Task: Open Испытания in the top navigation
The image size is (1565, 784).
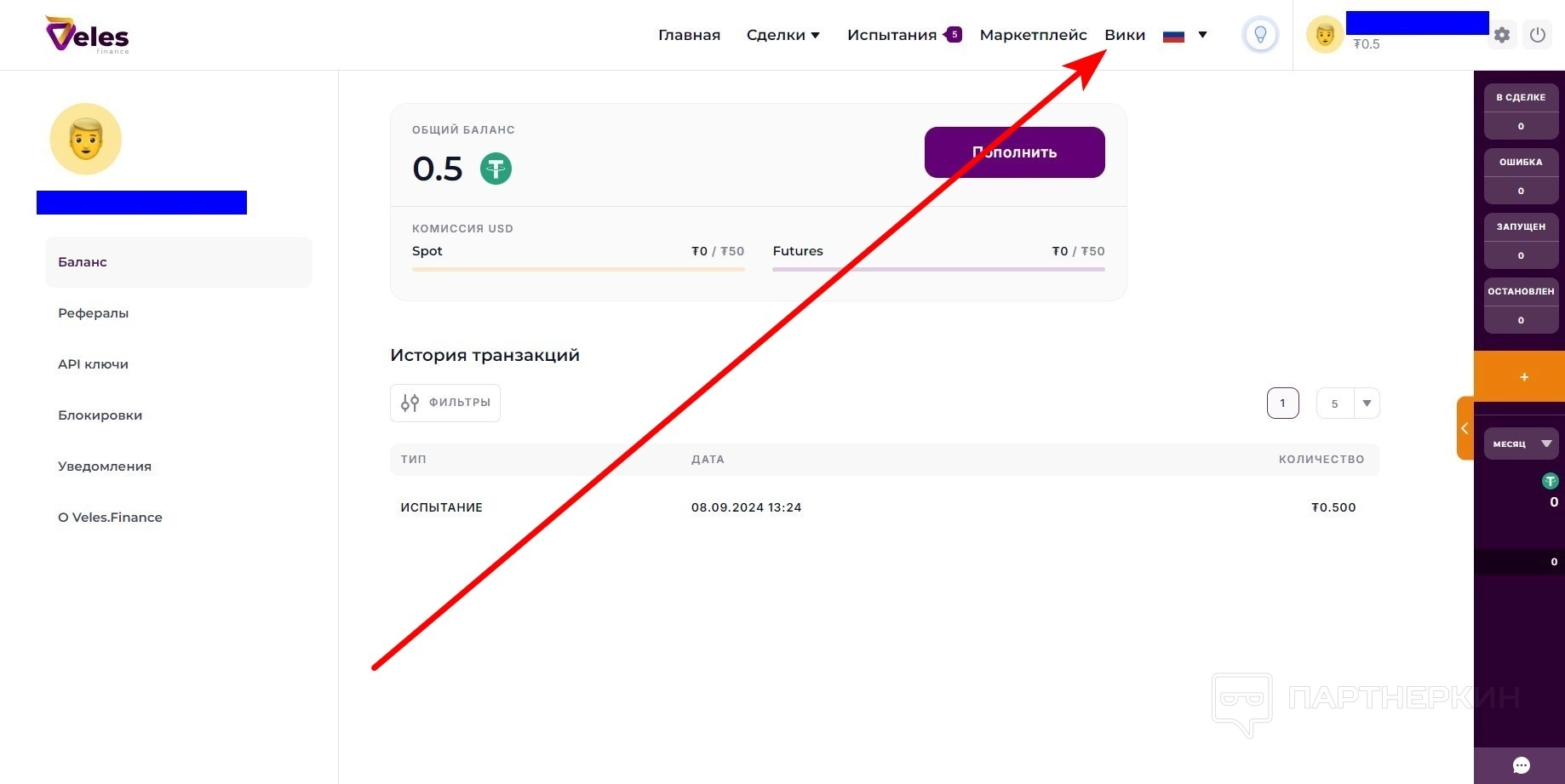Action: (891, 35)
